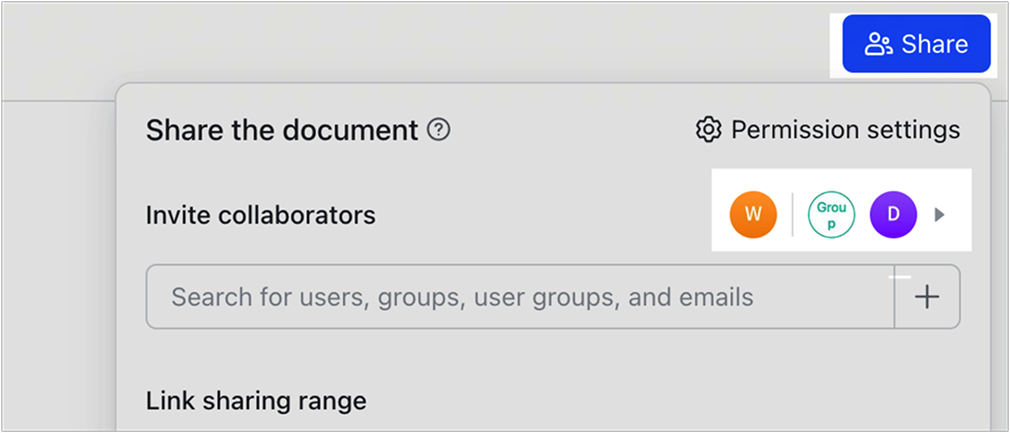Expand the collaborator list arrow

939,214
